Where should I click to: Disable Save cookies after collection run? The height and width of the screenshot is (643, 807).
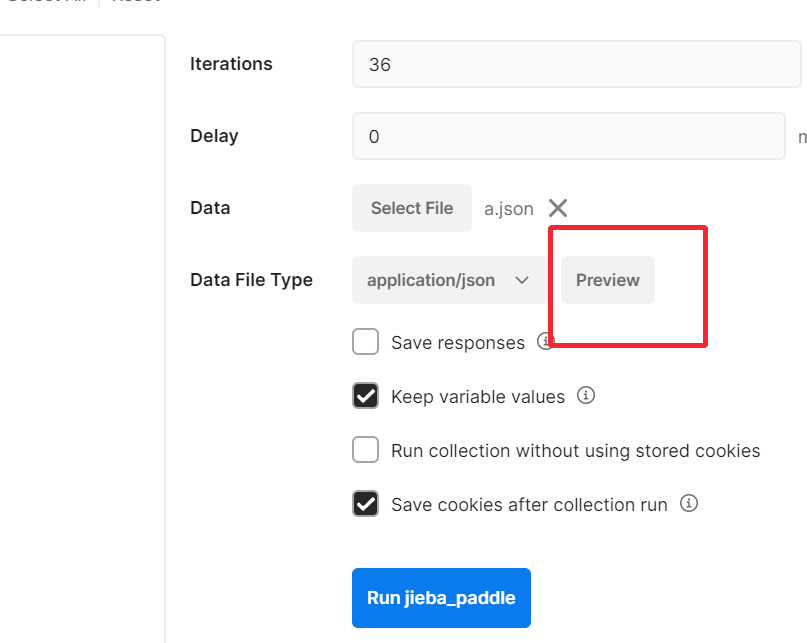(x=365, y=504)
